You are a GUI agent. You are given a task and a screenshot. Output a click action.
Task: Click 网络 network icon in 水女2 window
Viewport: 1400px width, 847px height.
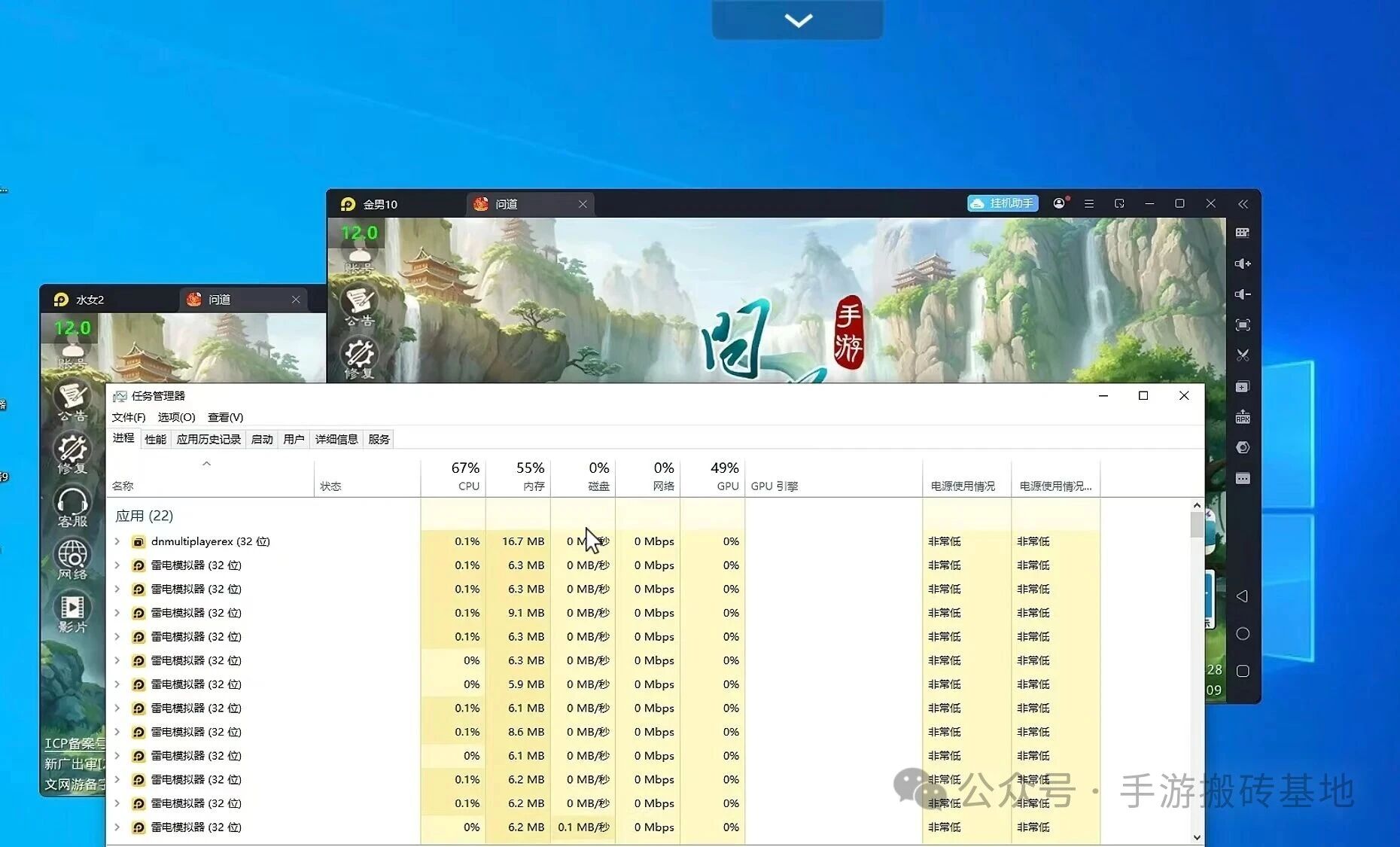pyautogui.click(x=72, y=559)
